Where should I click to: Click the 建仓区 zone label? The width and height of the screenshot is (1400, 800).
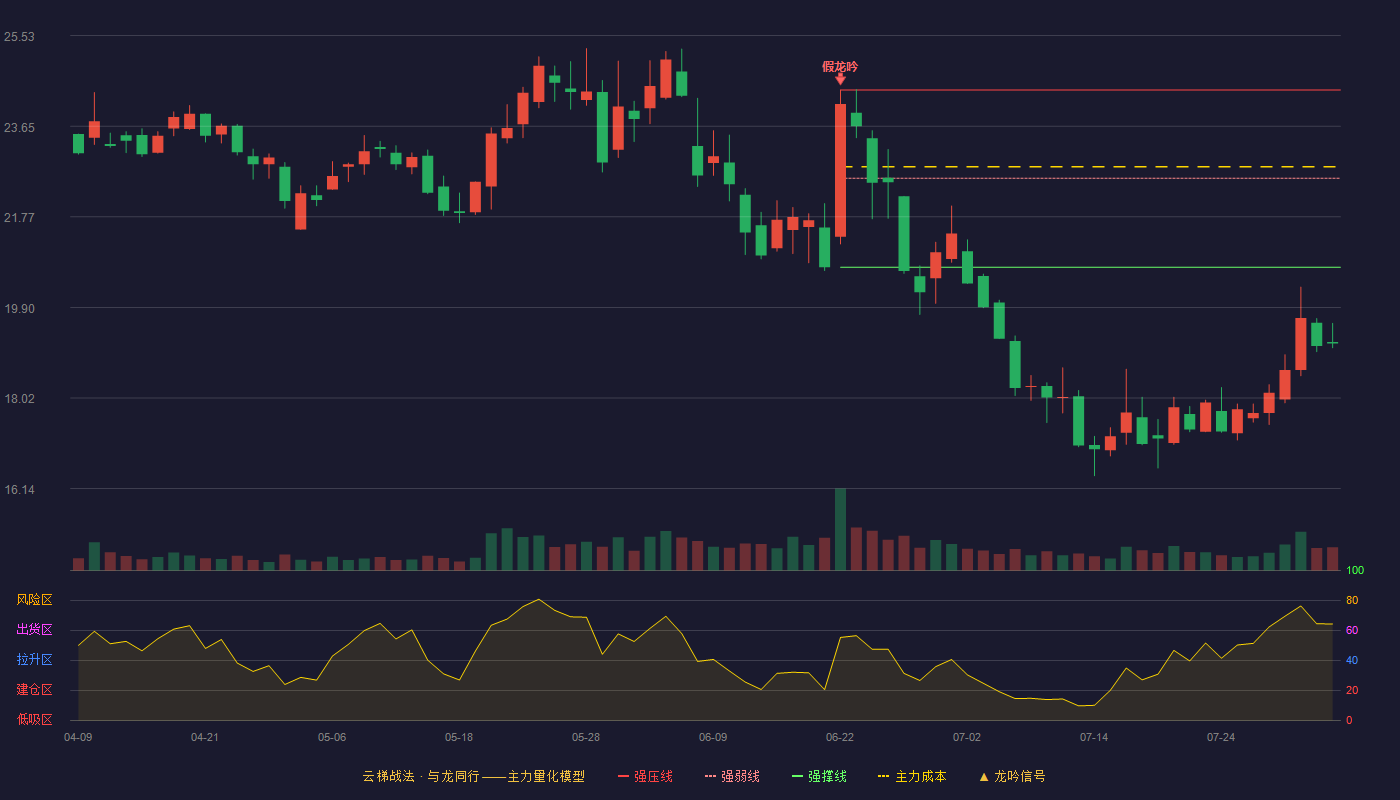pyautogui.click(x=34, y=690)
